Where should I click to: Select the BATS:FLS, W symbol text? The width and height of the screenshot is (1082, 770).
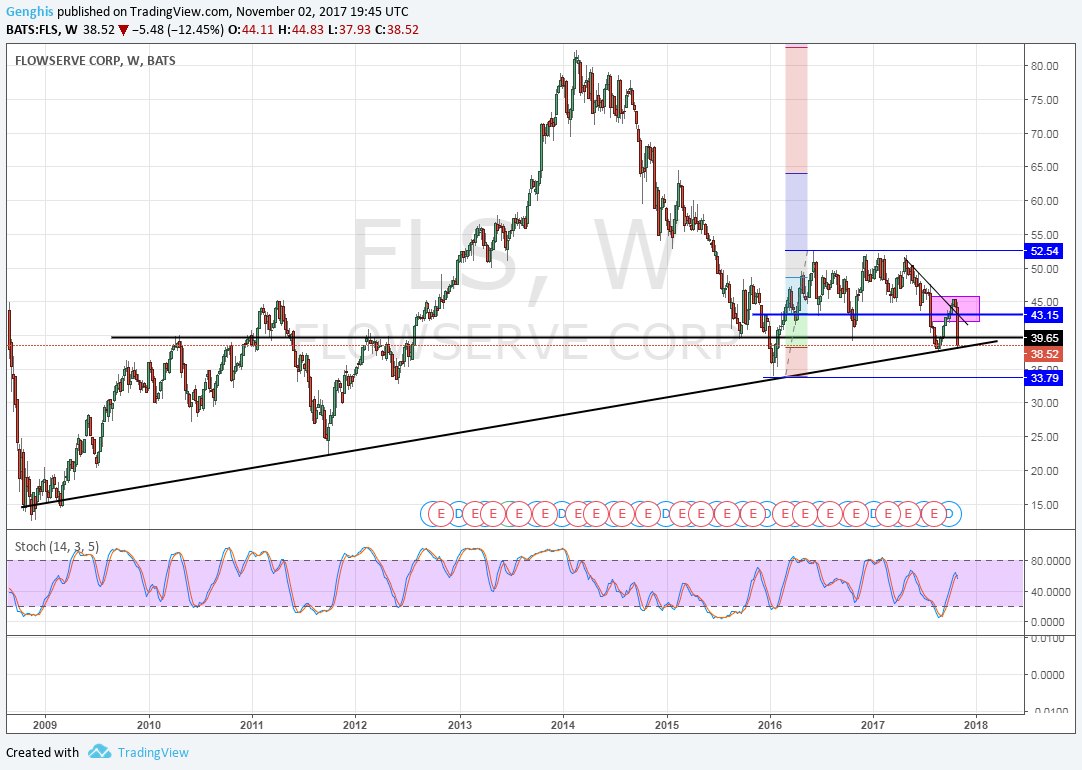pyautogui.click(x=41, y=30)
